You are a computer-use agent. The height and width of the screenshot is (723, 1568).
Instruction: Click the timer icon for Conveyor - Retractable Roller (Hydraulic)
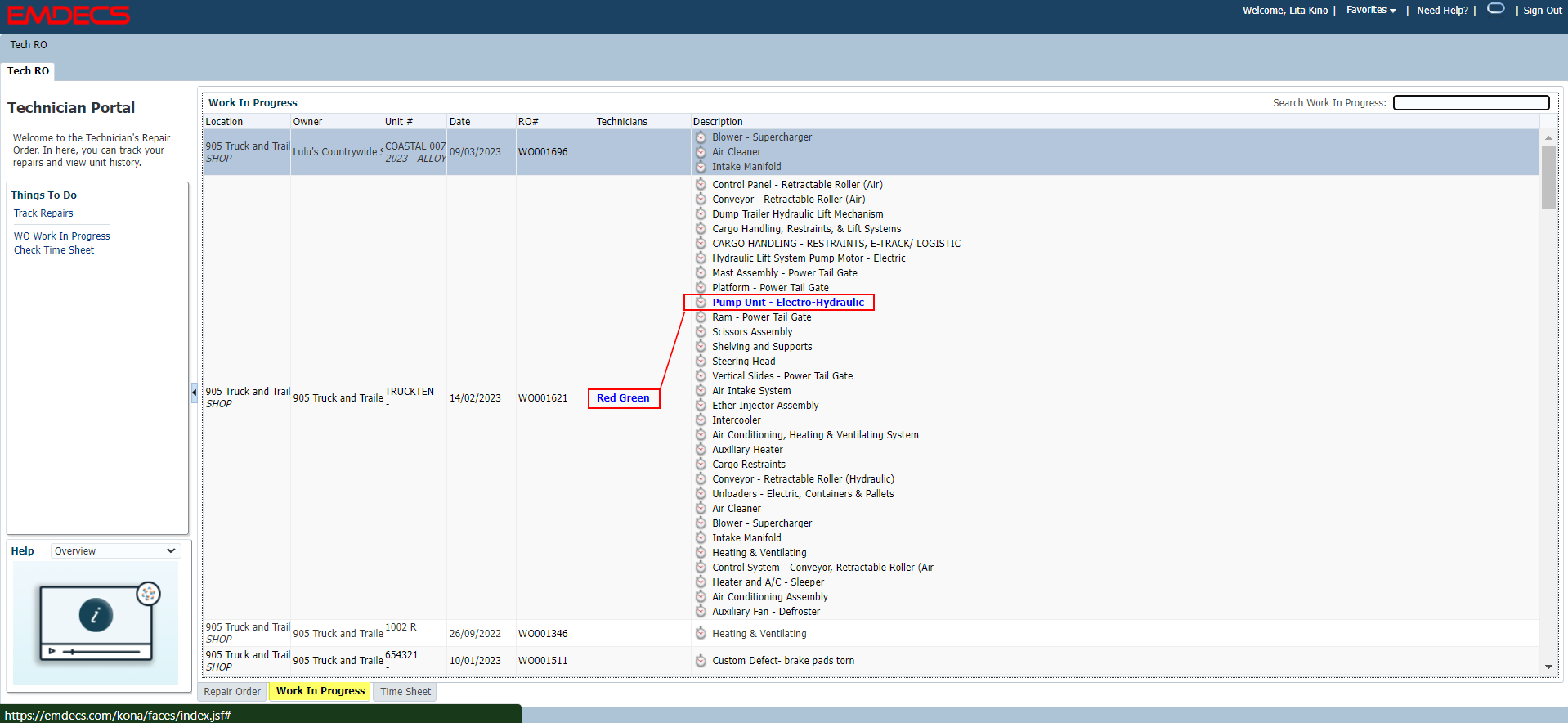tap(701, 478)
